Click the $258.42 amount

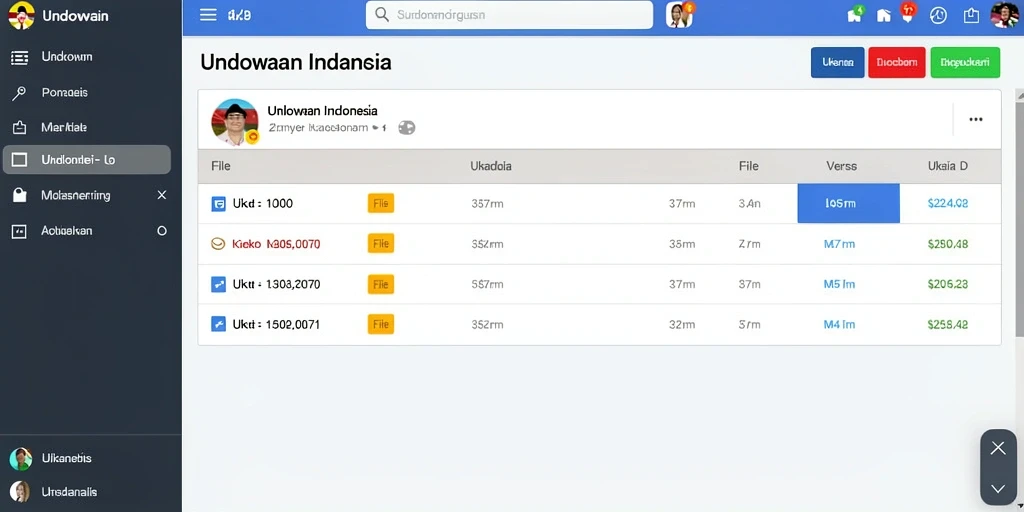(x=948, y=324)
